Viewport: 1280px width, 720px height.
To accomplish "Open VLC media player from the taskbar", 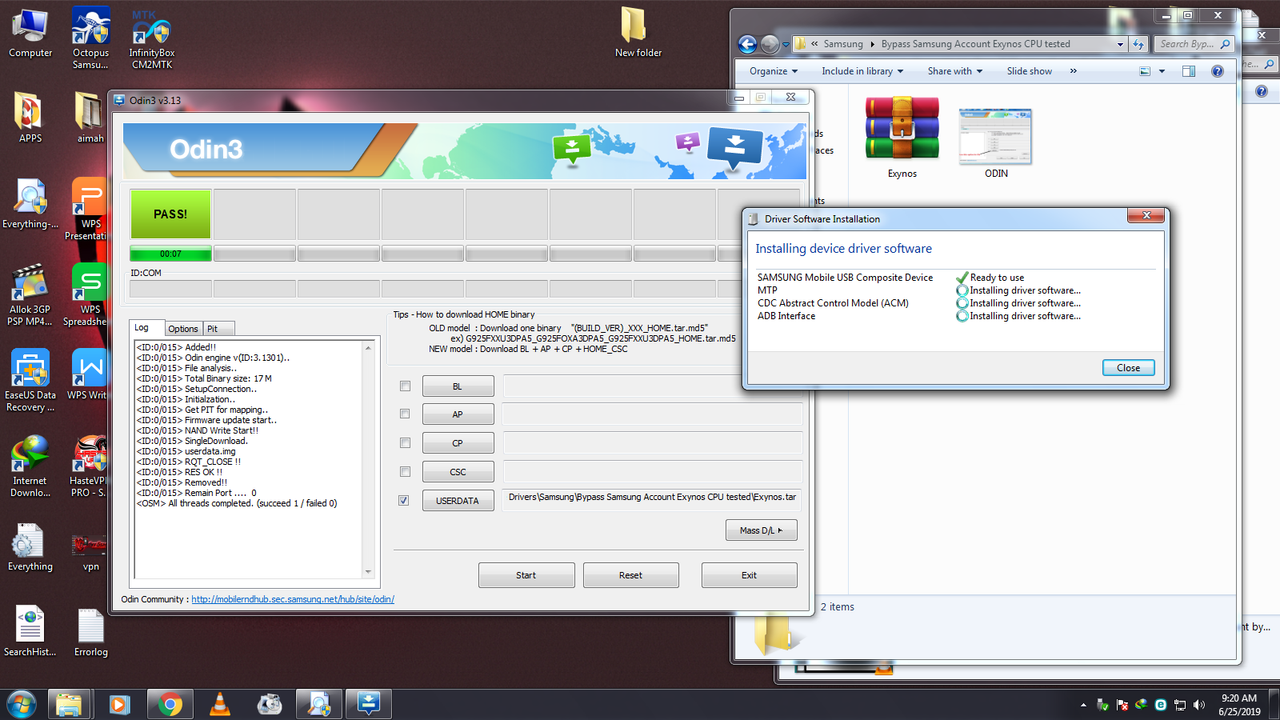I will point(219,704).
